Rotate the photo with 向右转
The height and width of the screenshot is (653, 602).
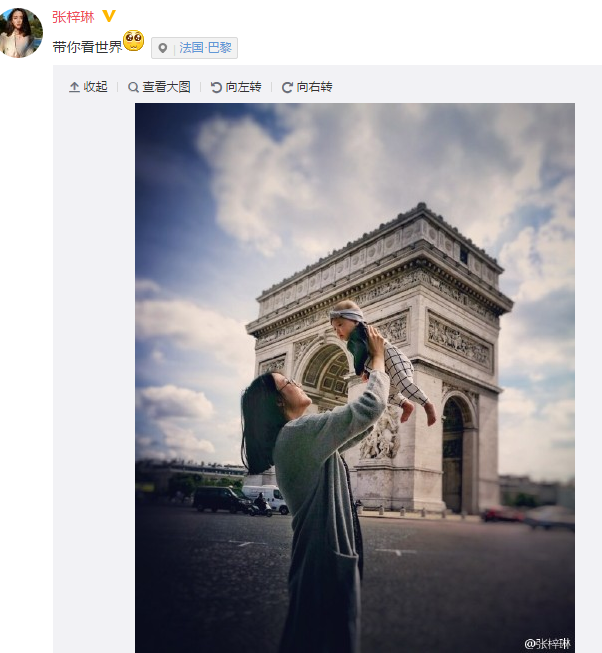(314, 87)
